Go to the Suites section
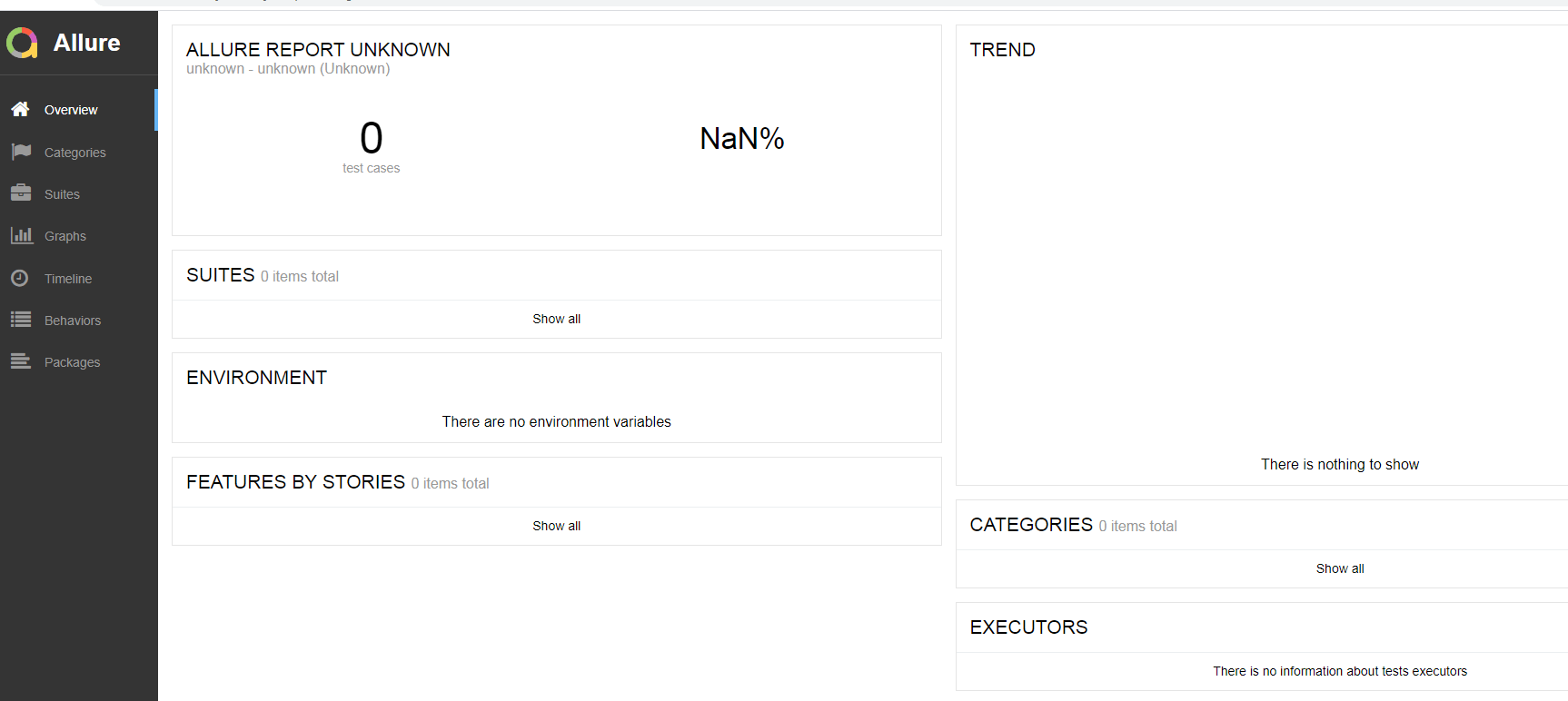Viewport: 1568px width, 701px height. [79, 194]
